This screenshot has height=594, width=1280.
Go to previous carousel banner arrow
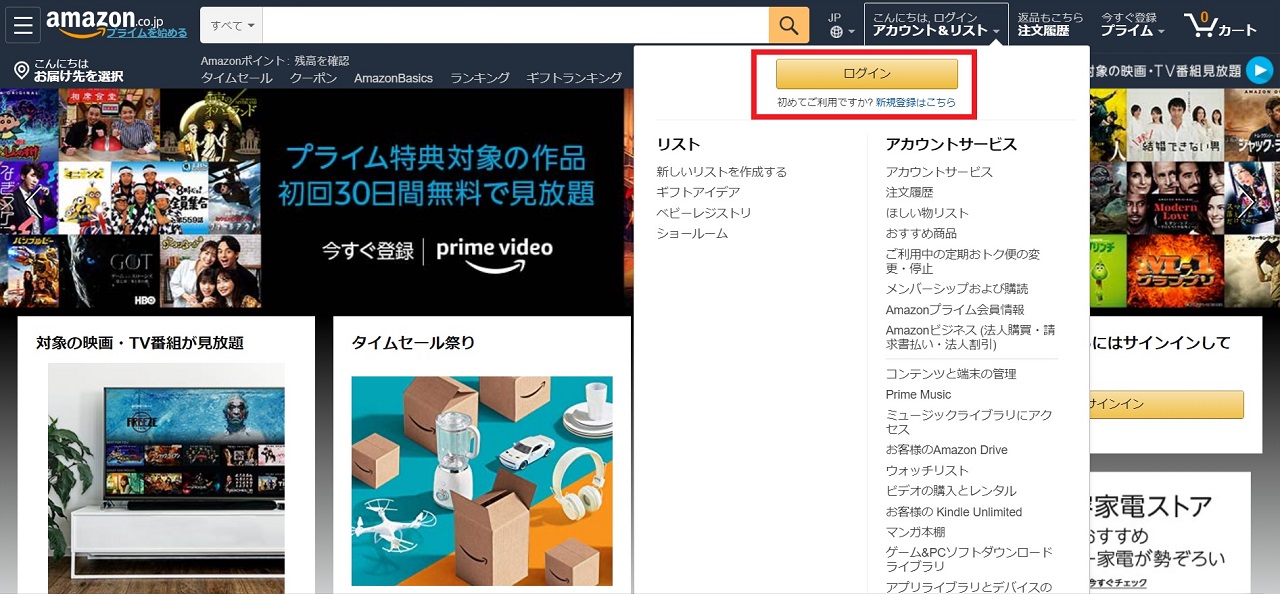point(33,202)
